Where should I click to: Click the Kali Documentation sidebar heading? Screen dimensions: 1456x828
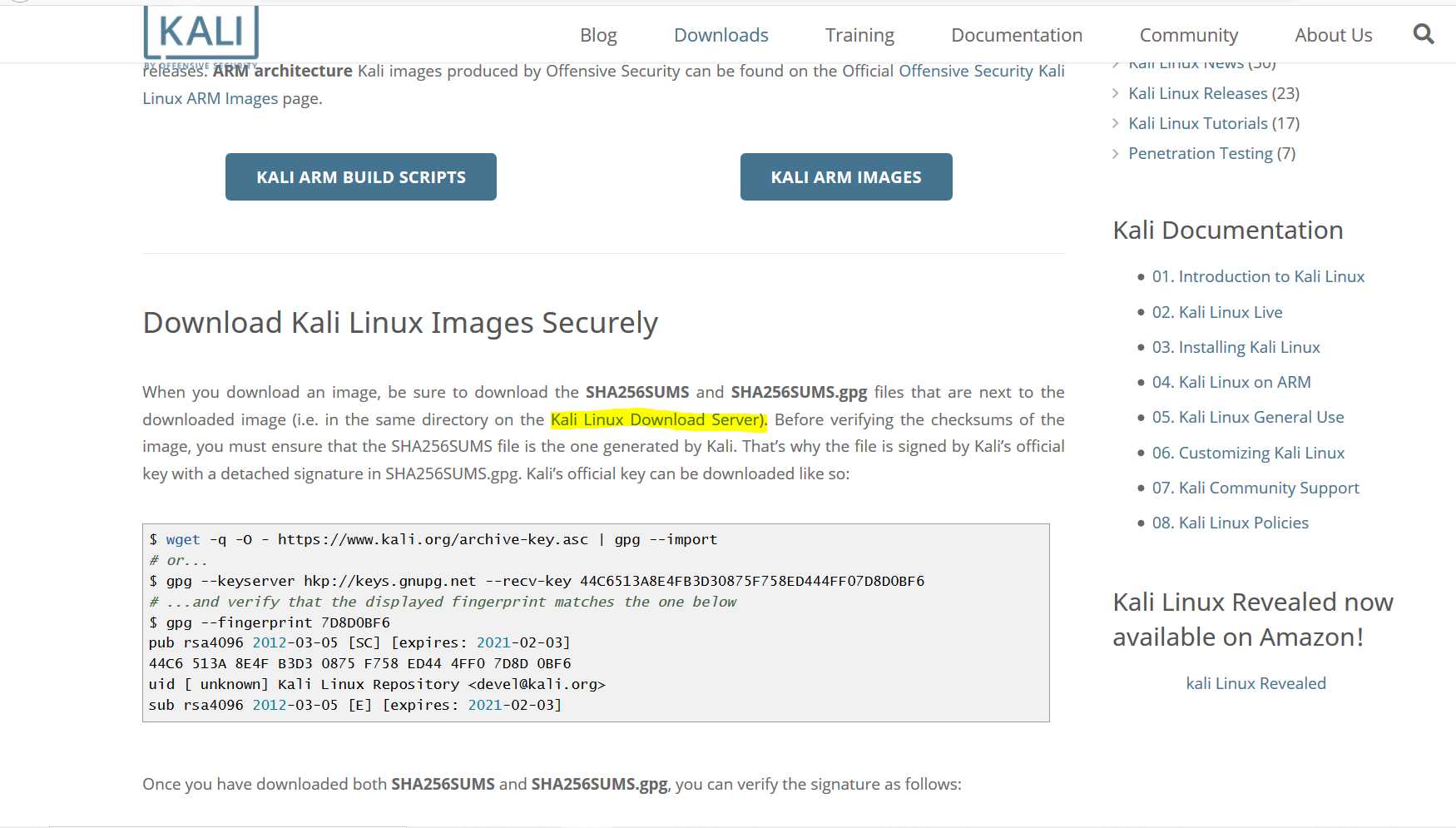(x=1228, y=231)
